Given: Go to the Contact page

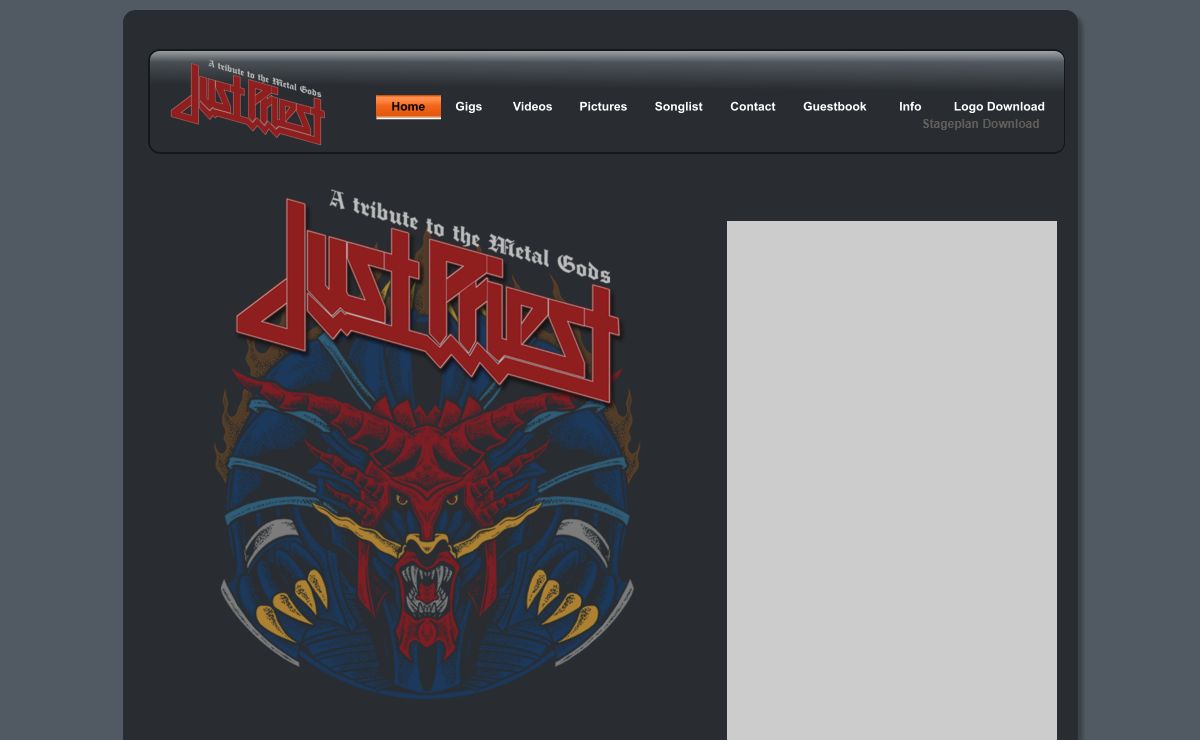Looking at the screenshot, I should coord(753,107).
